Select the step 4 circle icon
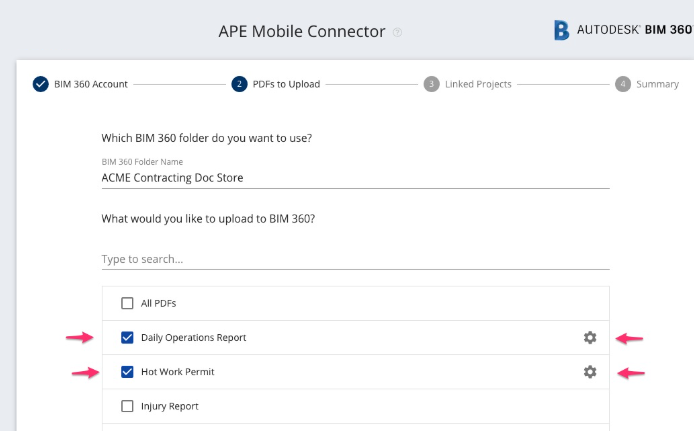The height and width of the screenshot is (432, 694). click(623, 84)
